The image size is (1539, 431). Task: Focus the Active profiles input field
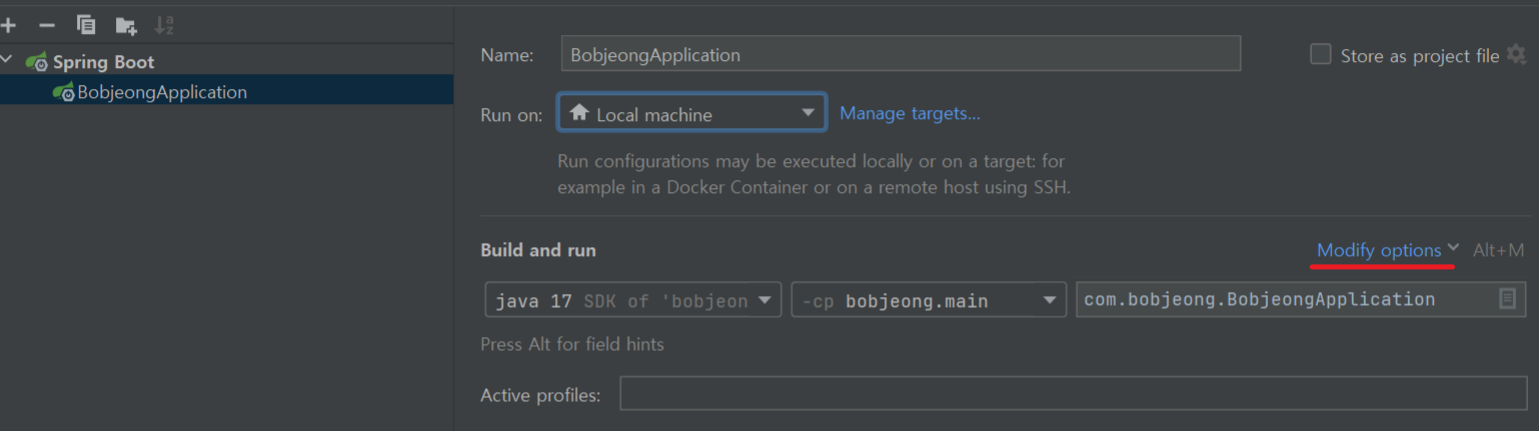pyautogui.click(x=1073, y=393)
